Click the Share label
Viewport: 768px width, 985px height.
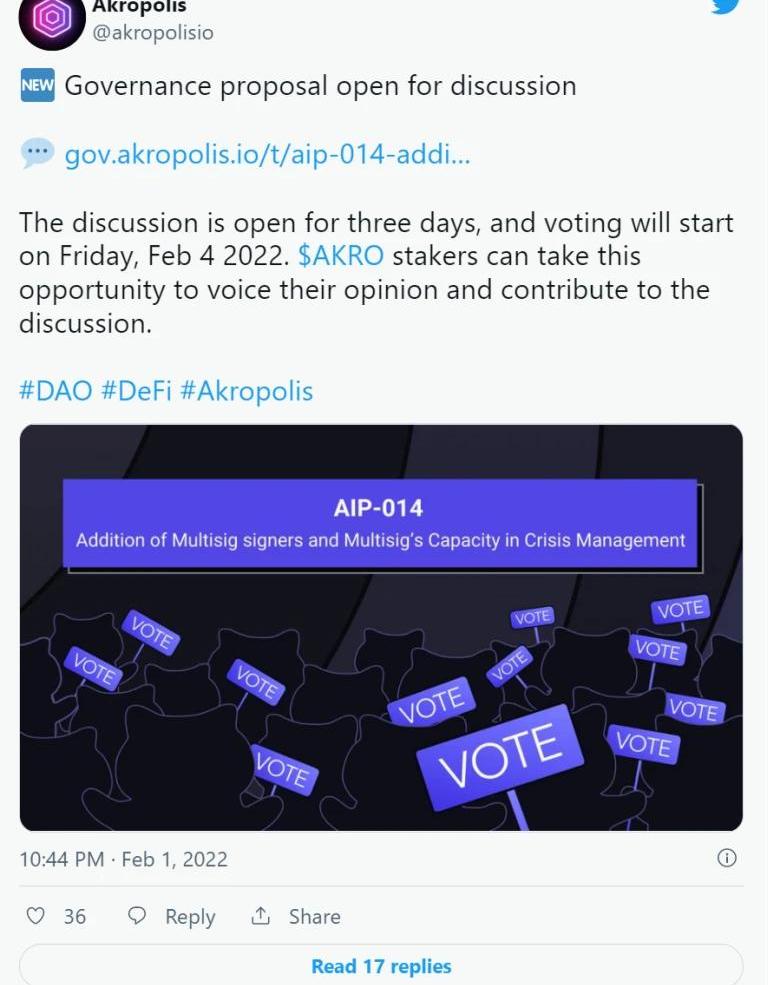tap(314, 917)
